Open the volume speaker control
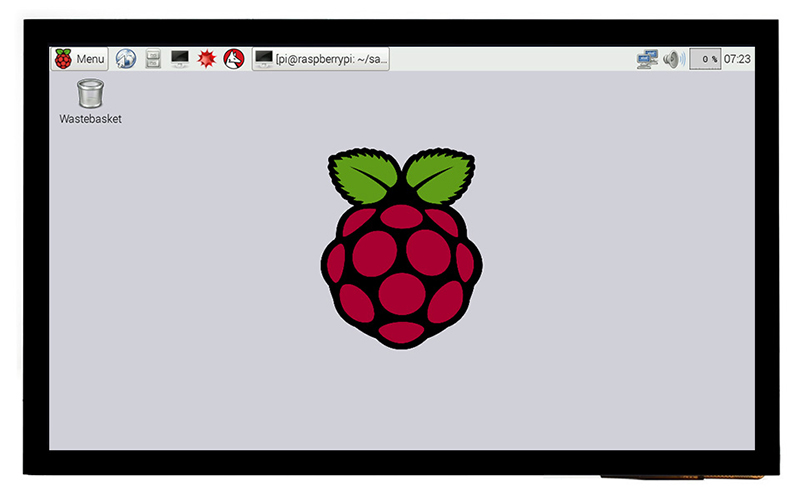 [x=671, y=59]
